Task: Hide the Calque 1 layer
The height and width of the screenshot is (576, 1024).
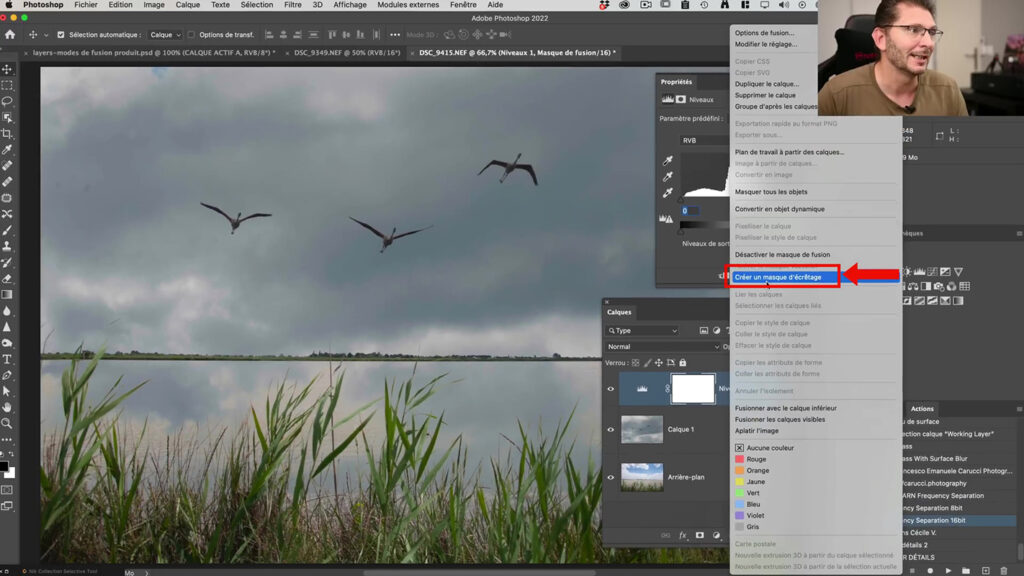Action: pyautogui.click(x=610, y=429)
